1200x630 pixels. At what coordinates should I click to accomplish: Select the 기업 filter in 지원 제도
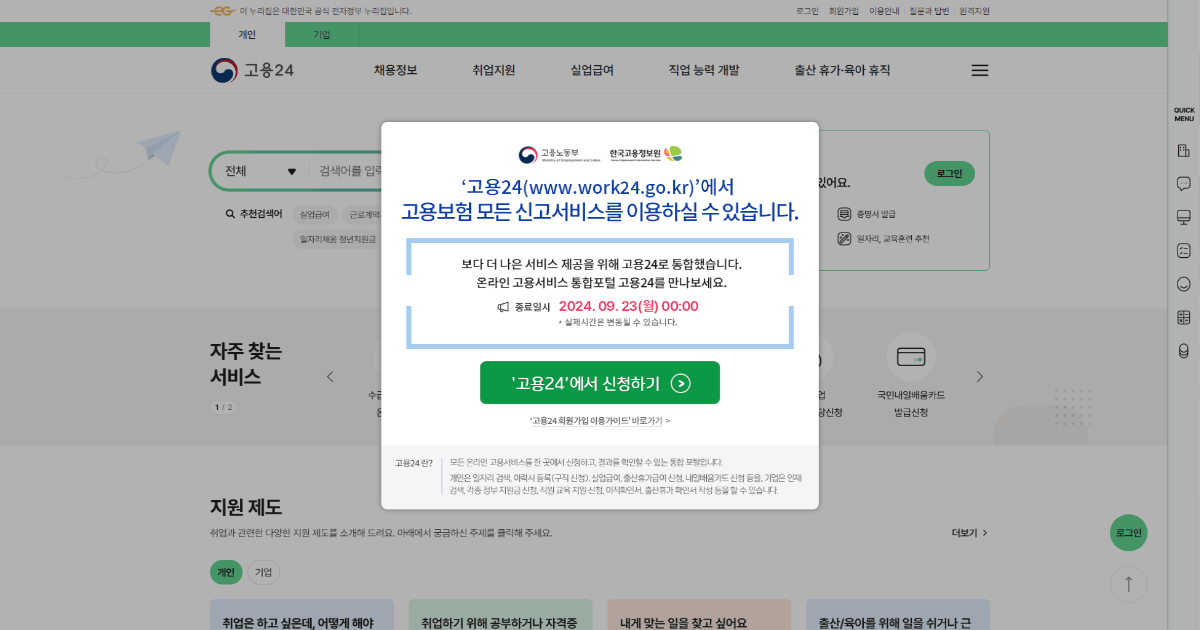tap(264, 573)
